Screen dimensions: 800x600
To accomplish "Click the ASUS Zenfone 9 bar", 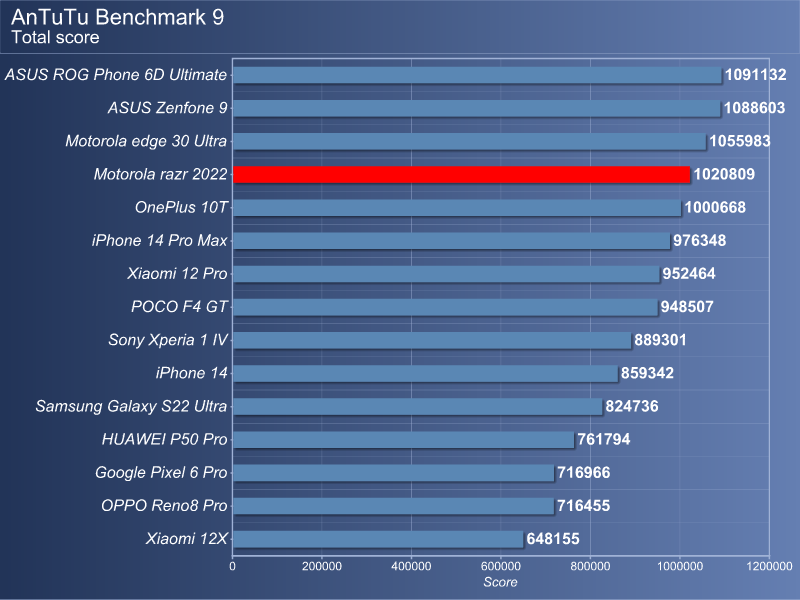I will (477, 108).
